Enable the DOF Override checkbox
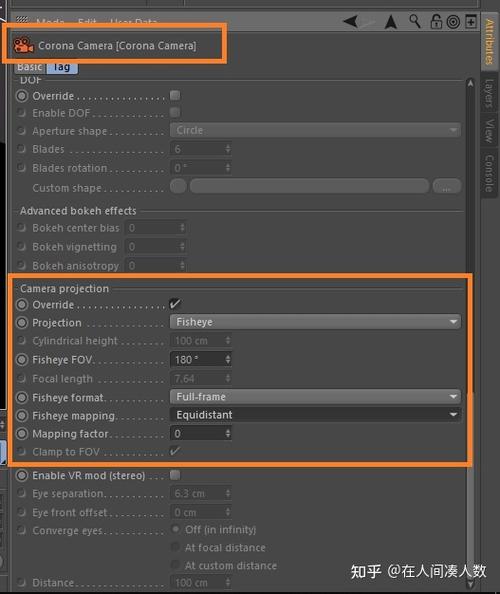This screenshot has width=500, height=594. 175,95
